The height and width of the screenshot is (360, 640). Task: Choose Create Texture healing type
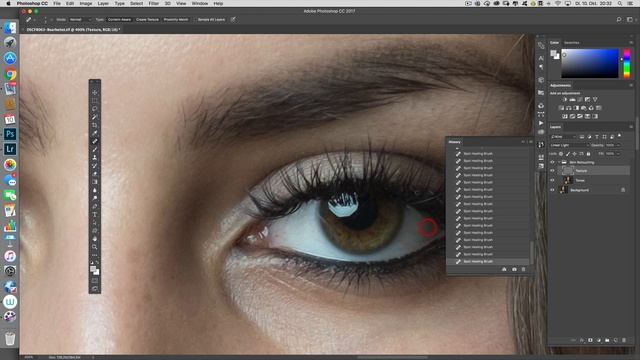point(147,20)
